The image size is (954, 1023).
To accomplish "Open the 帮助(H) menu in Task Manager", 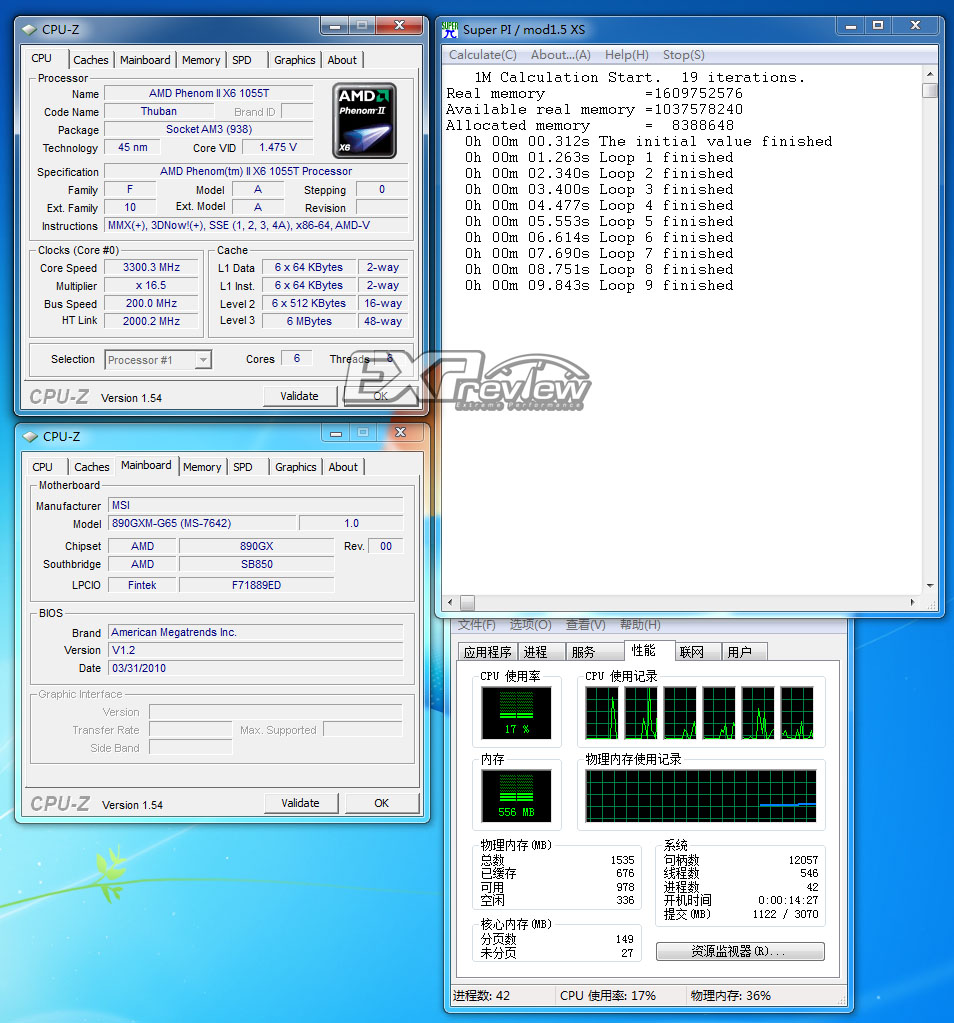I will [640, 625].
